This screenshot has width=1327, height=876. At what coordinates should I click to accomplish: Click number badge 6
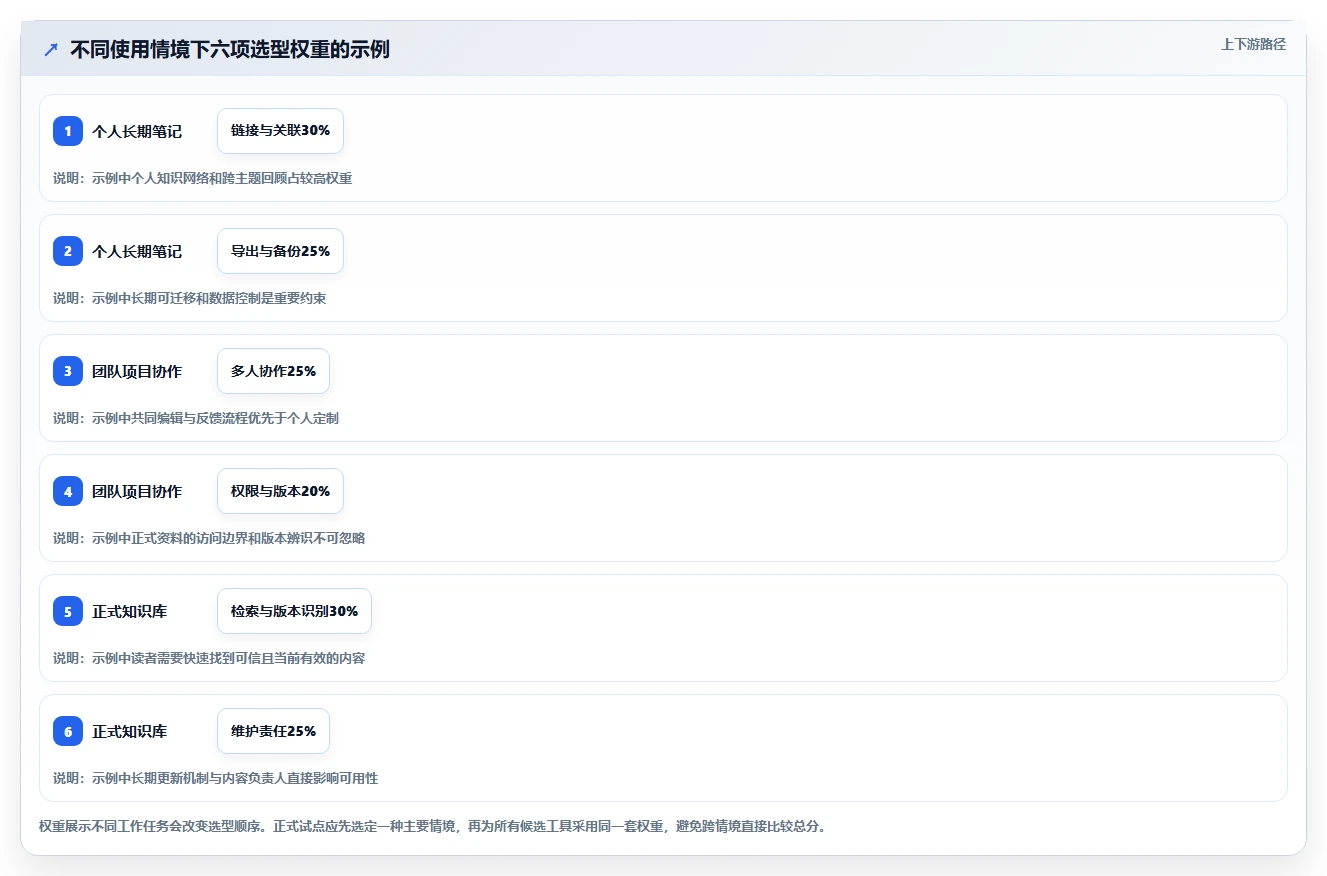(x=68, y=731)
